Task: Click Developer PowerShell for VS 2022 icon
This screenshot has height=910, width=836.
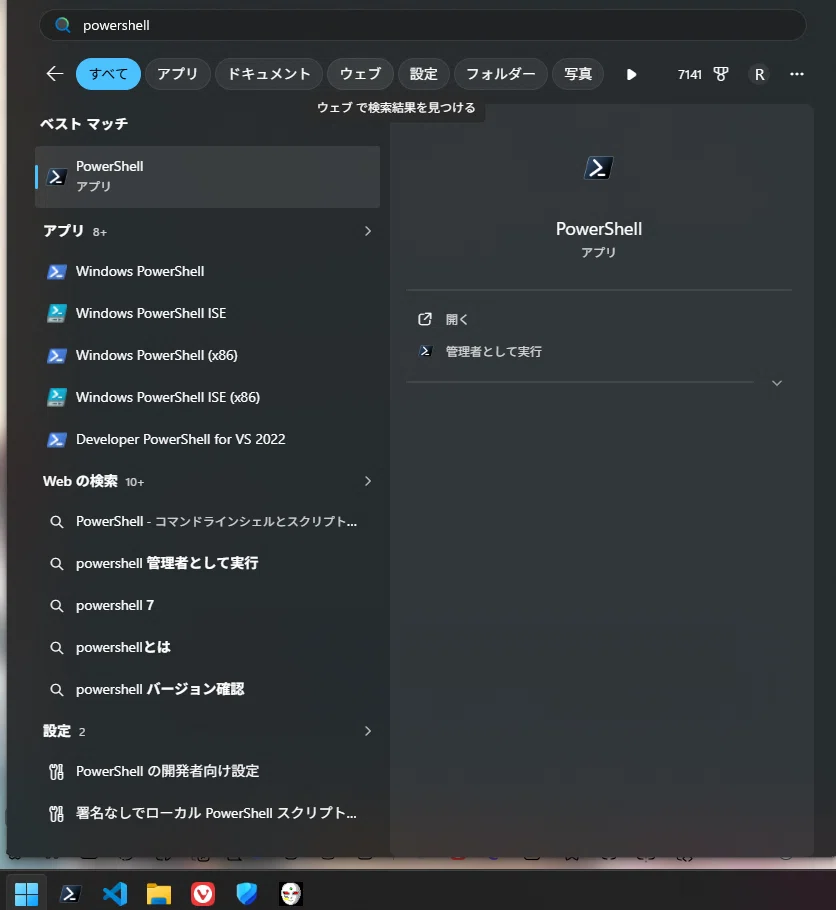Action: (x=56, y=439)
